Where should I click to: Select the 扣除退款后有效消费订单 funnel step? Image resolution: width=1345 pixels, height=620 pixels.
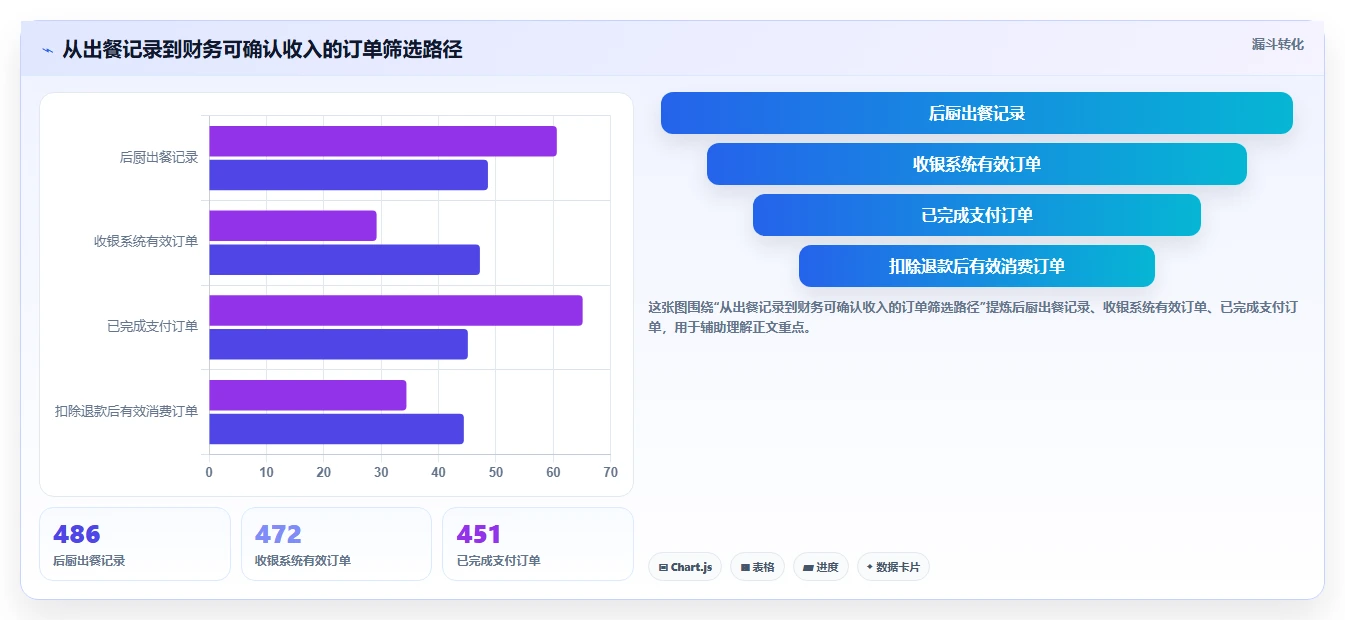(x=976, y=266)
